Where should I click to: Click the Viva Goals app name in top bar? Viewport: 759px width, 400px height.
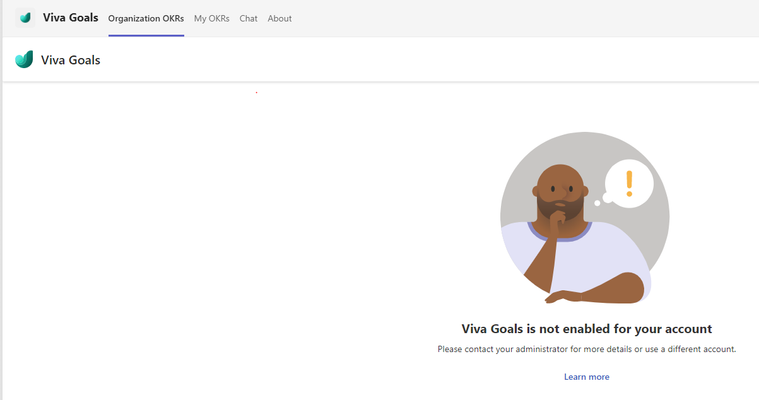[71, 17]
